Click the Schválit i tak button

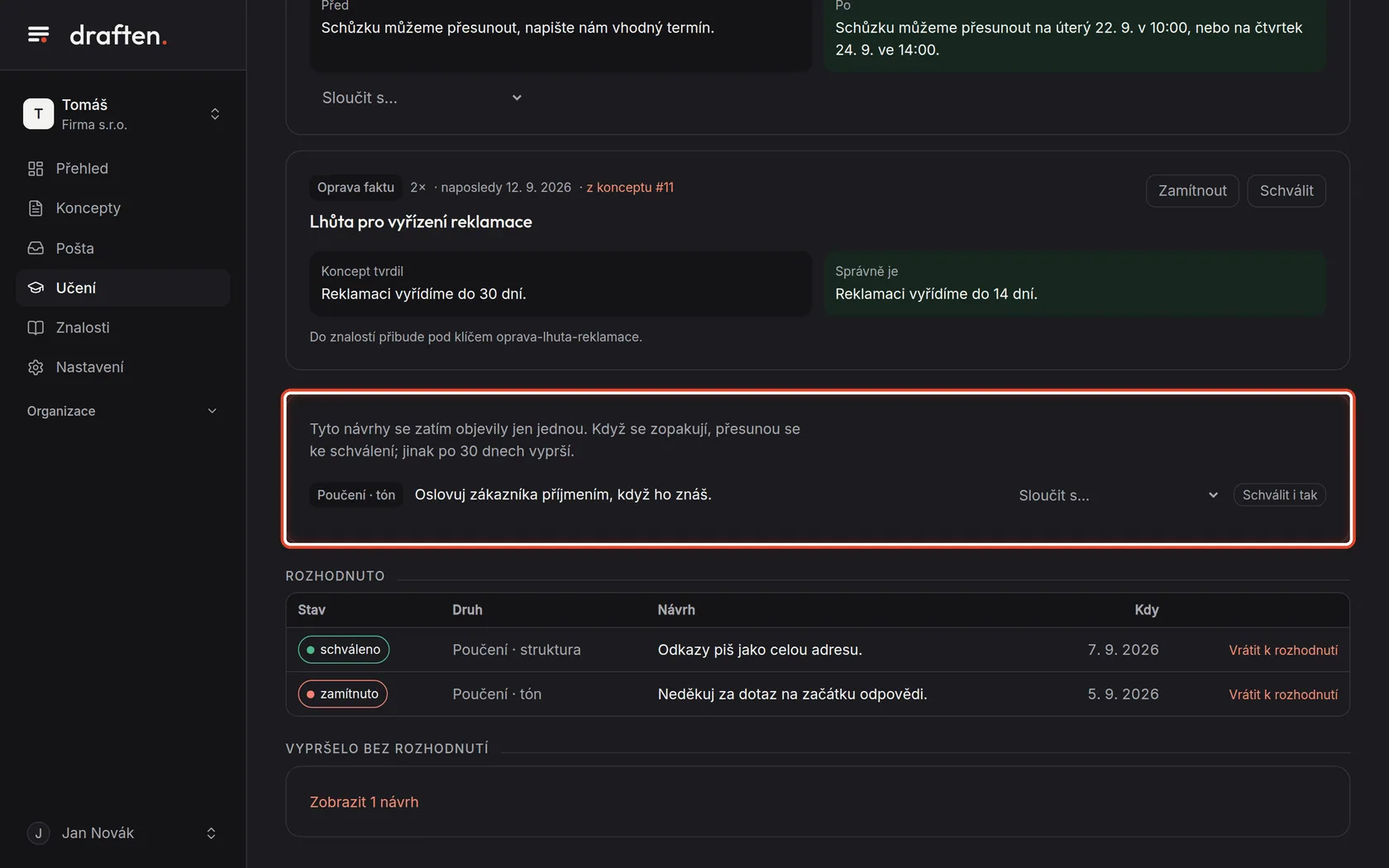pos(1280,495)
